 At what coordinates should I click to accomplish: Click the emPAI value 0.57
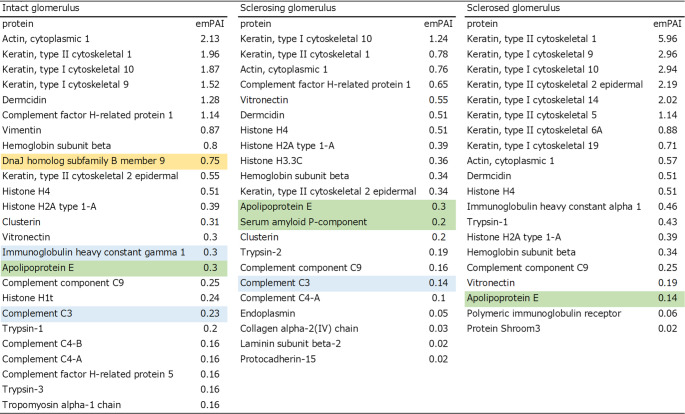click(668, 161)
